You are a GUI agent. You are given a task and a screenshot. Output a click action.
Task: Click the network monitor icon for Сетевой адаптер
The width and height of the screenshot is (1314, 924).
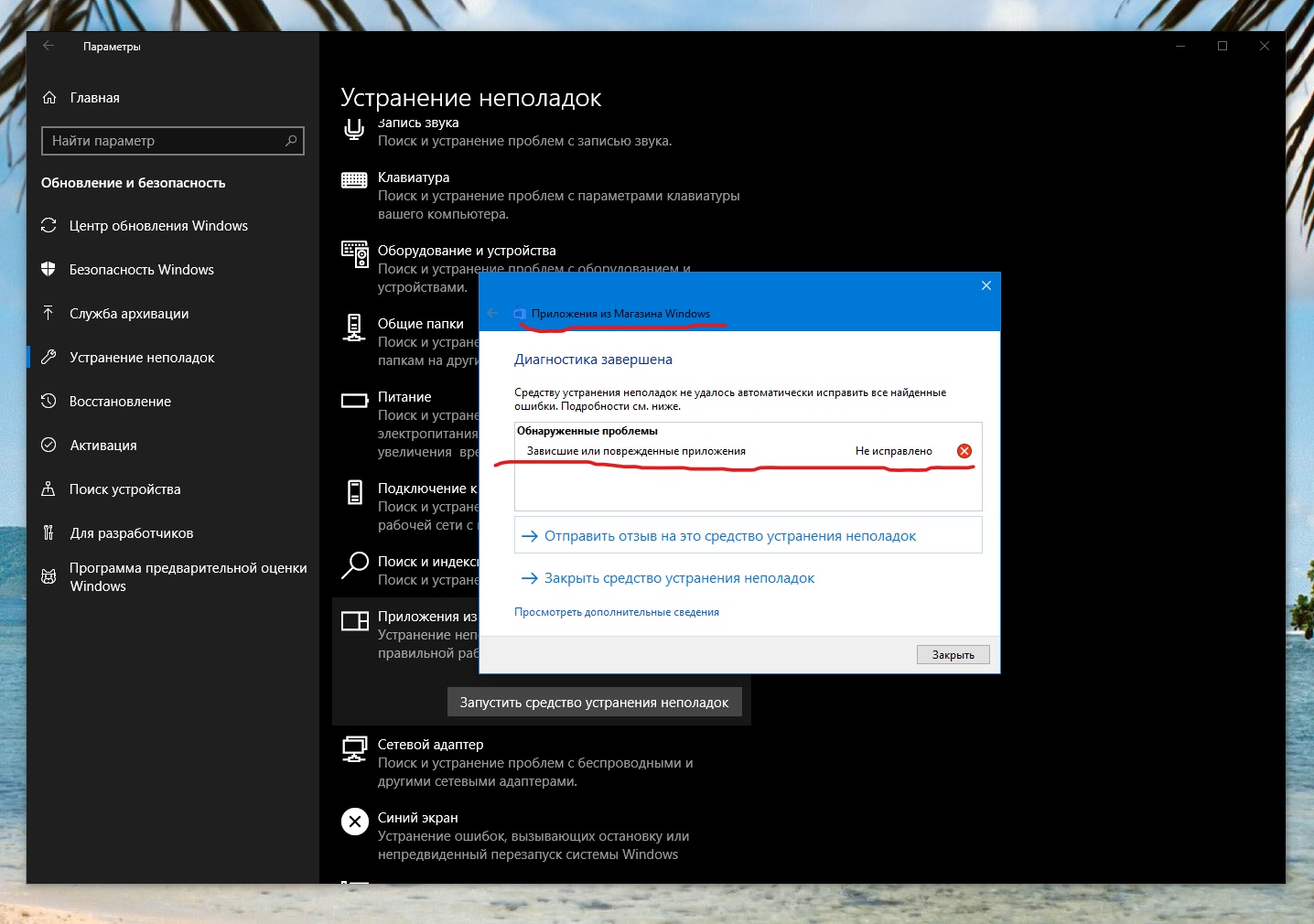354,748
